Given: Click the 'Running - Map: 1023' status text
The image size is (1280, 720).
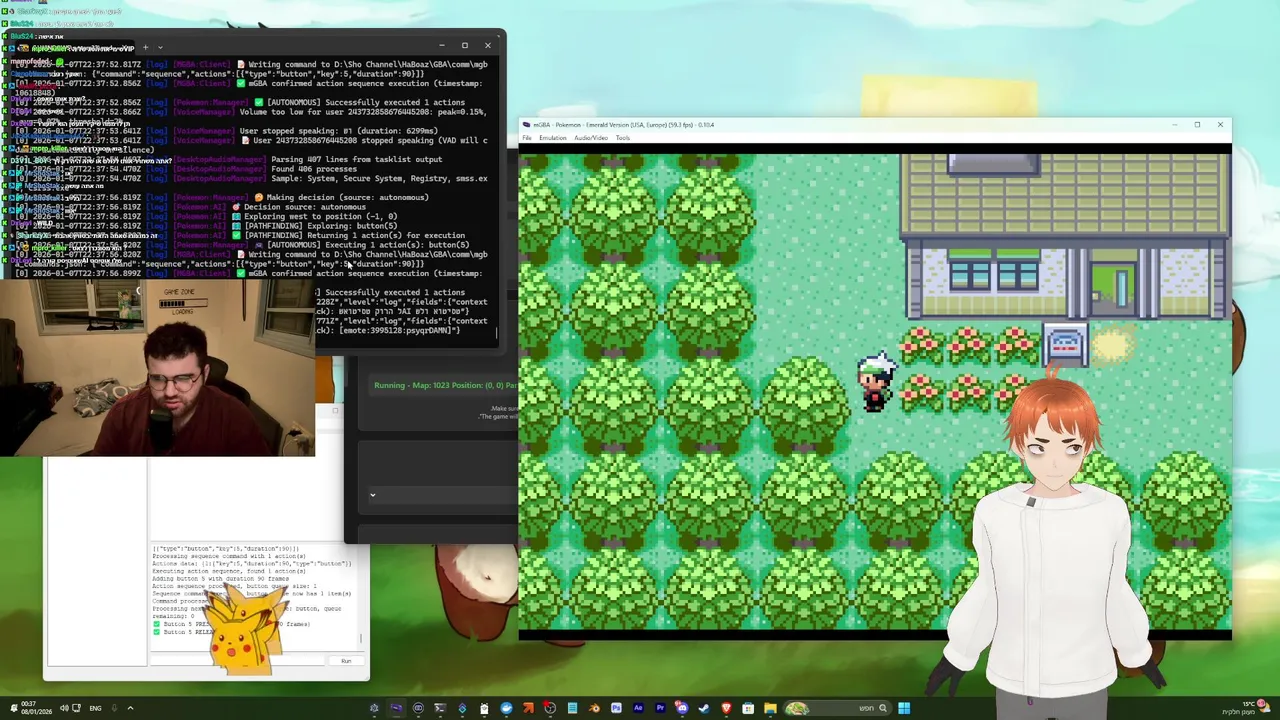Looking at the screenshot, I should (446, 385).
